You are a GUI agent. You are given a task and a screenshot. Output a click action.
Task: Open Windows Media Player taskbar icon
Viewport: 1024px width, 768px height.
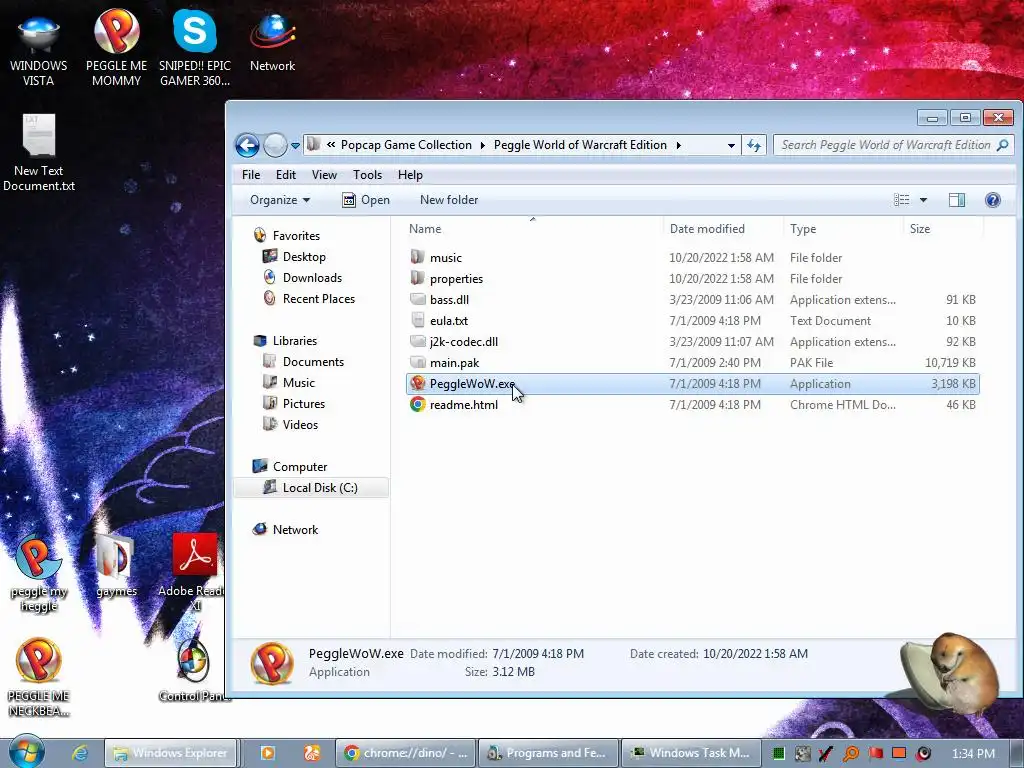click(268, 753)
